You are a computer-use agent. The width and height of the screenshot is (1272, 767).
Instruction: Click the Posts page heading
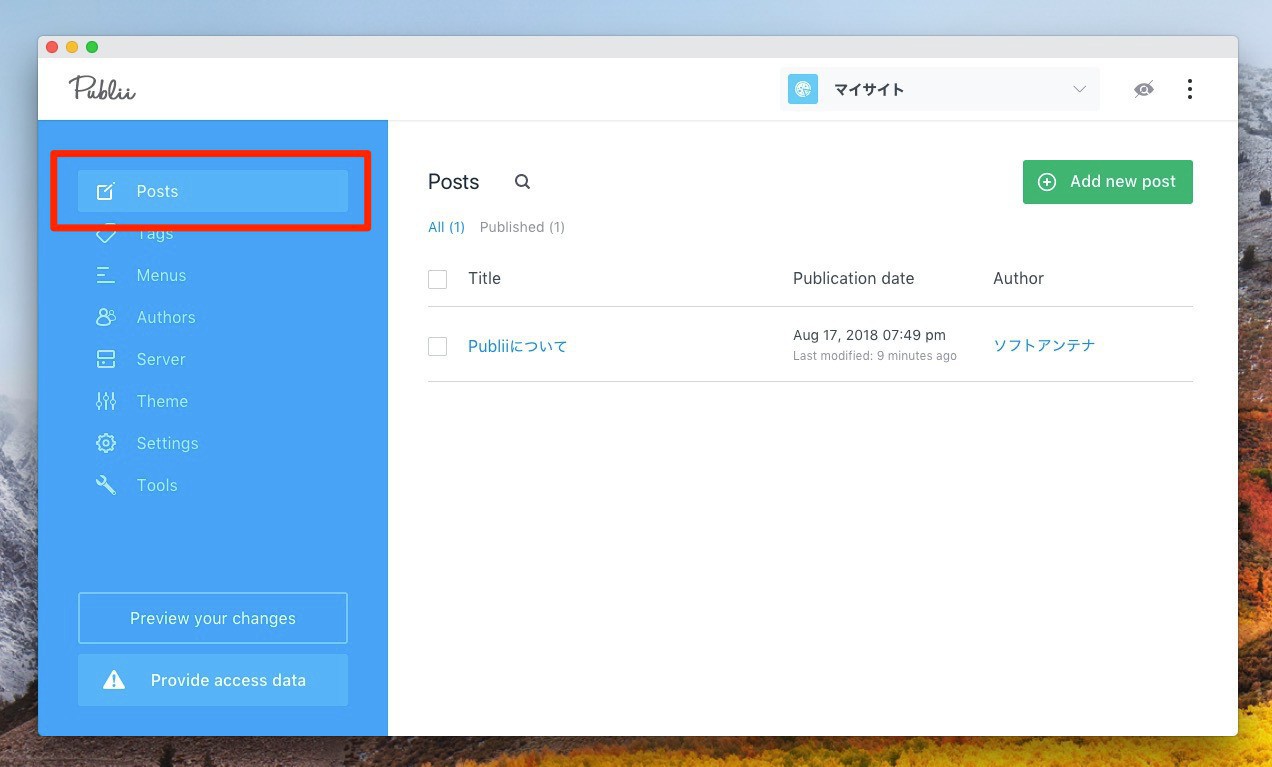tap(454, 182)
